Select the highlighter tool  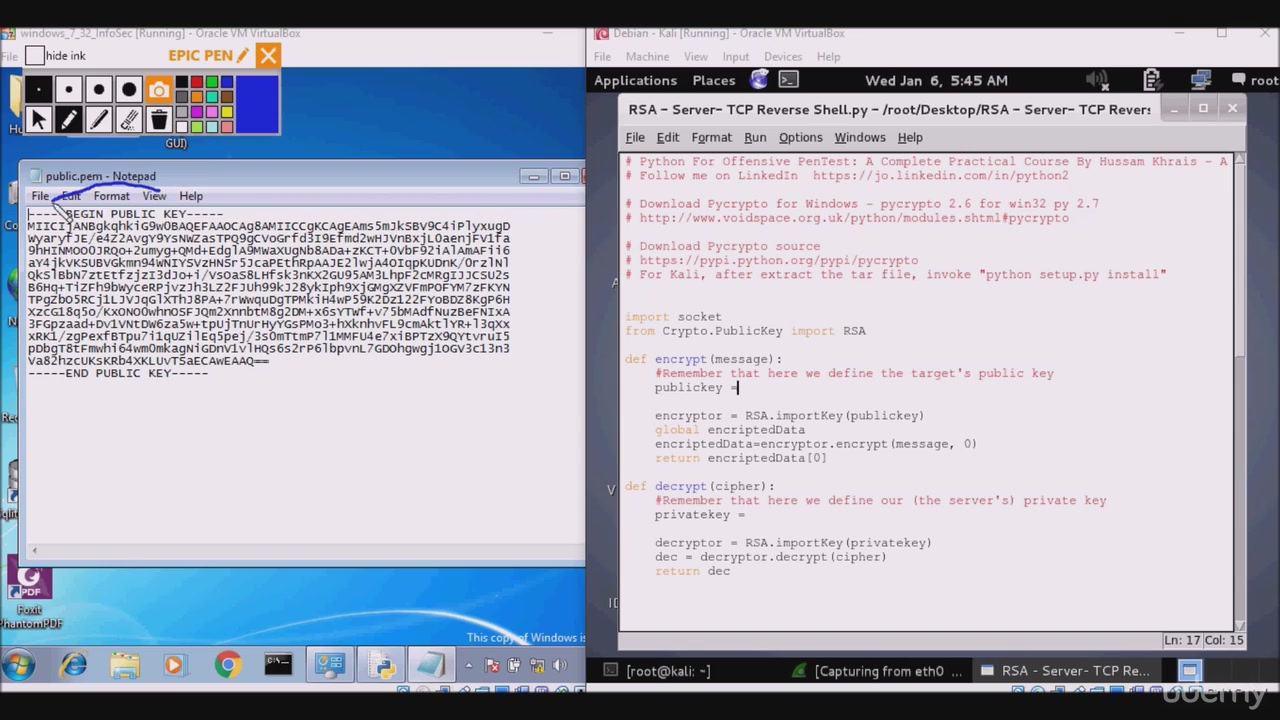[x=98, y=120]
